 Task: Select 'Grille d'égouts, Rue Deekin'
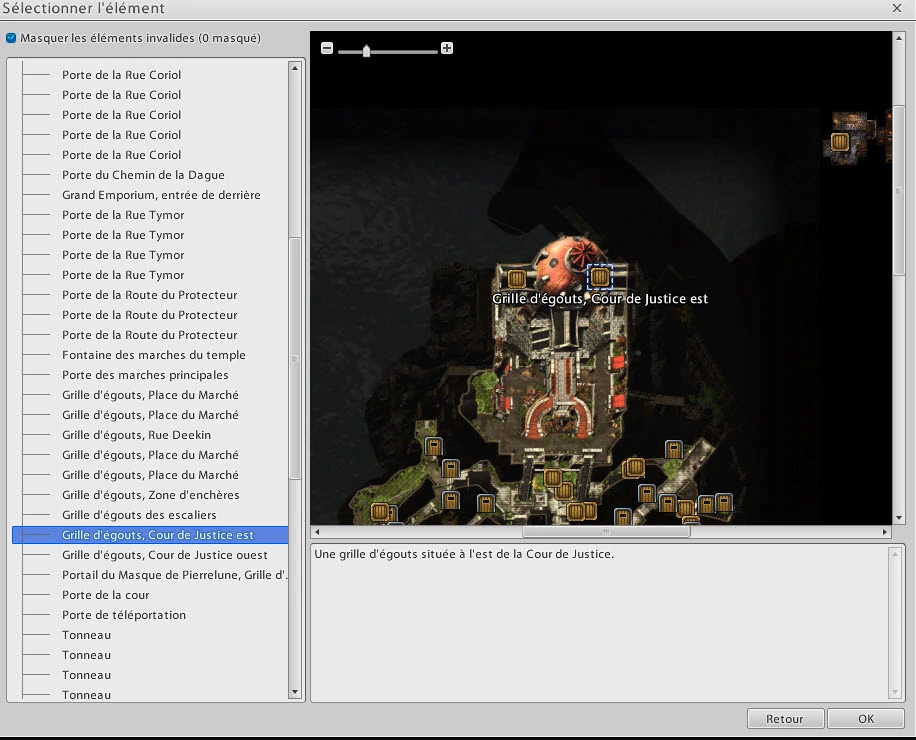(x=136, y=435)
